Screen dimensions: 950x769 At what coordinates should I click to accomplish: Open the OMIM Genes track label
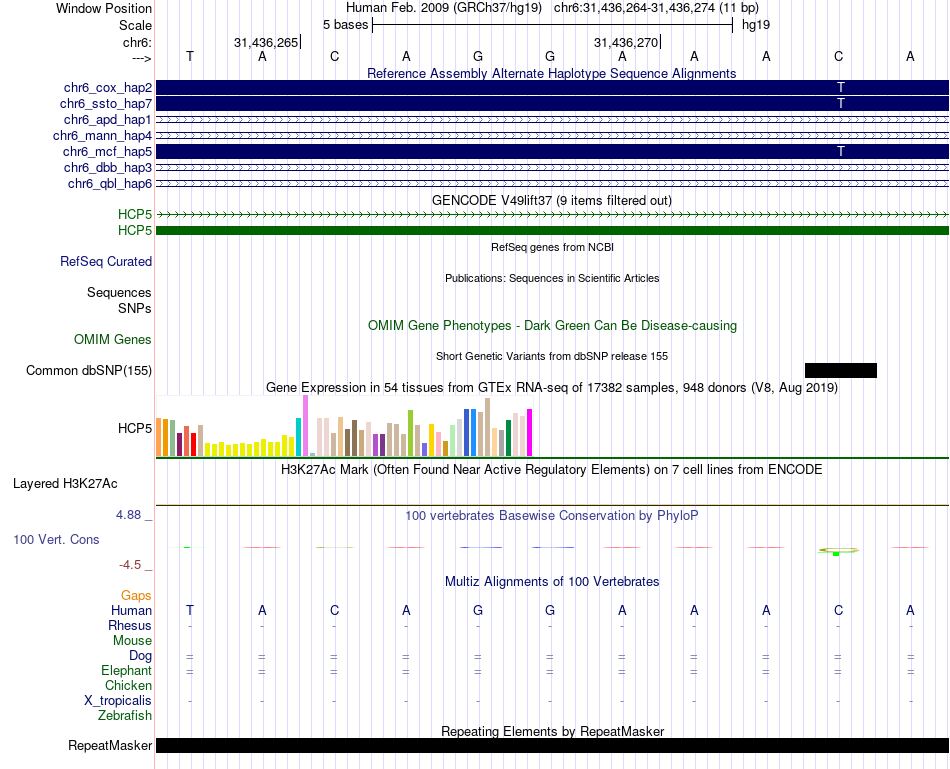[113, 339]
